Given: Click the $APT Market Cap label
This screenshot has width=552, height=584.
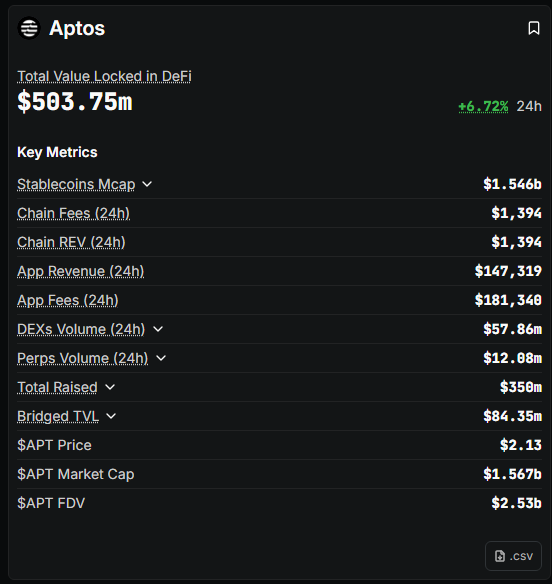Looking at the screenshot, I should coord(76,474).
